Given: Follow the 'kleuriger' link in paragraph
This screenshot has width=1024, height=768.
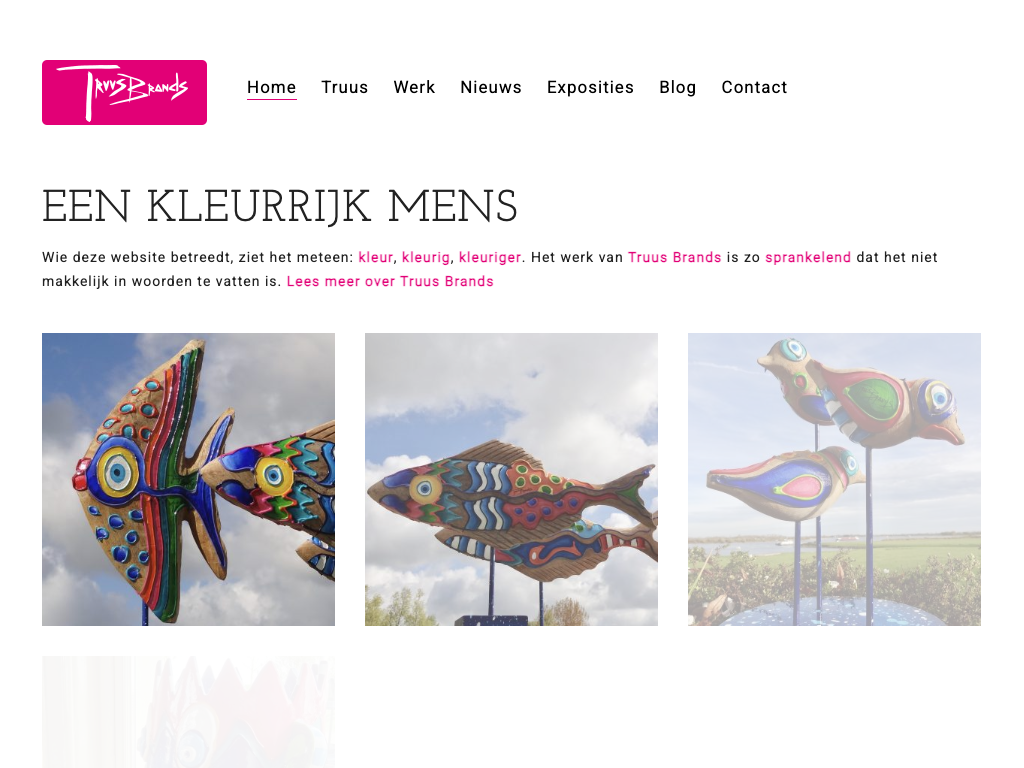Looking at the screenshot, I should coord(490,257).
